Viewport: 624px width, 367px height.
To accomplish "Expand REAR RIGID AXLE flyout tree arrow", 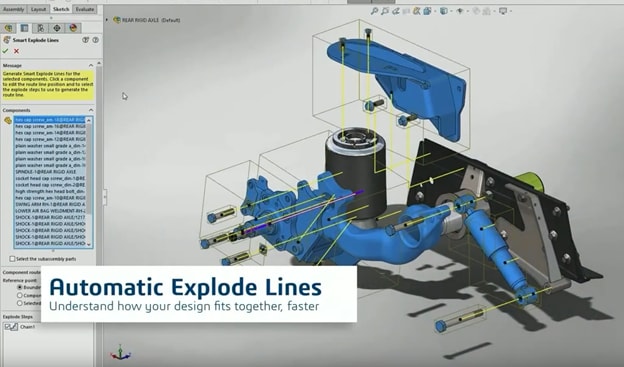I will [x=107, y=20].
